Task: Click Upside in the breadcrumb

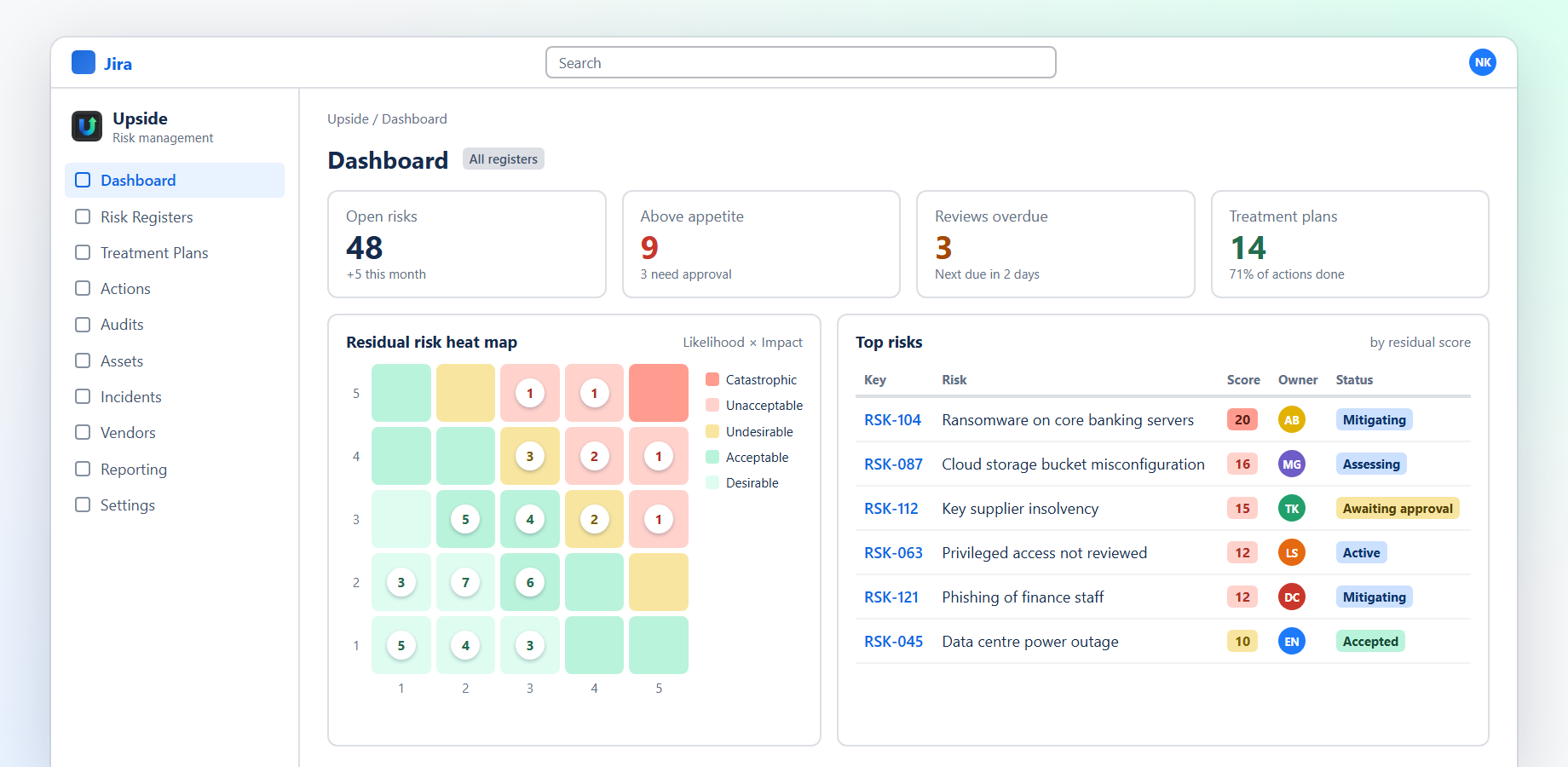Action: point(348,118)
